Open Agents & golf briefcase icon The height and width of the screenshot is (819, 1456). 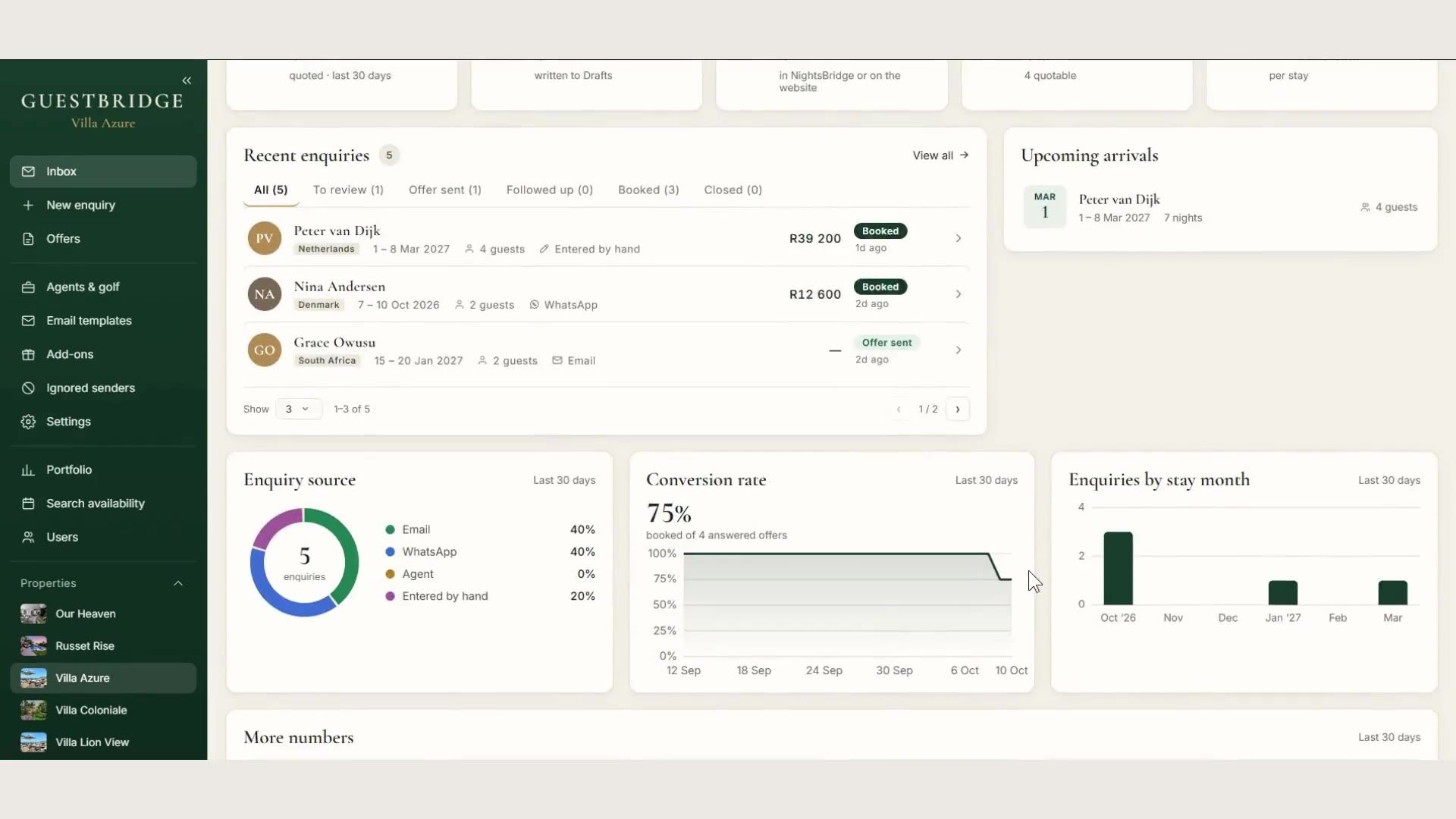click(28, 287)
